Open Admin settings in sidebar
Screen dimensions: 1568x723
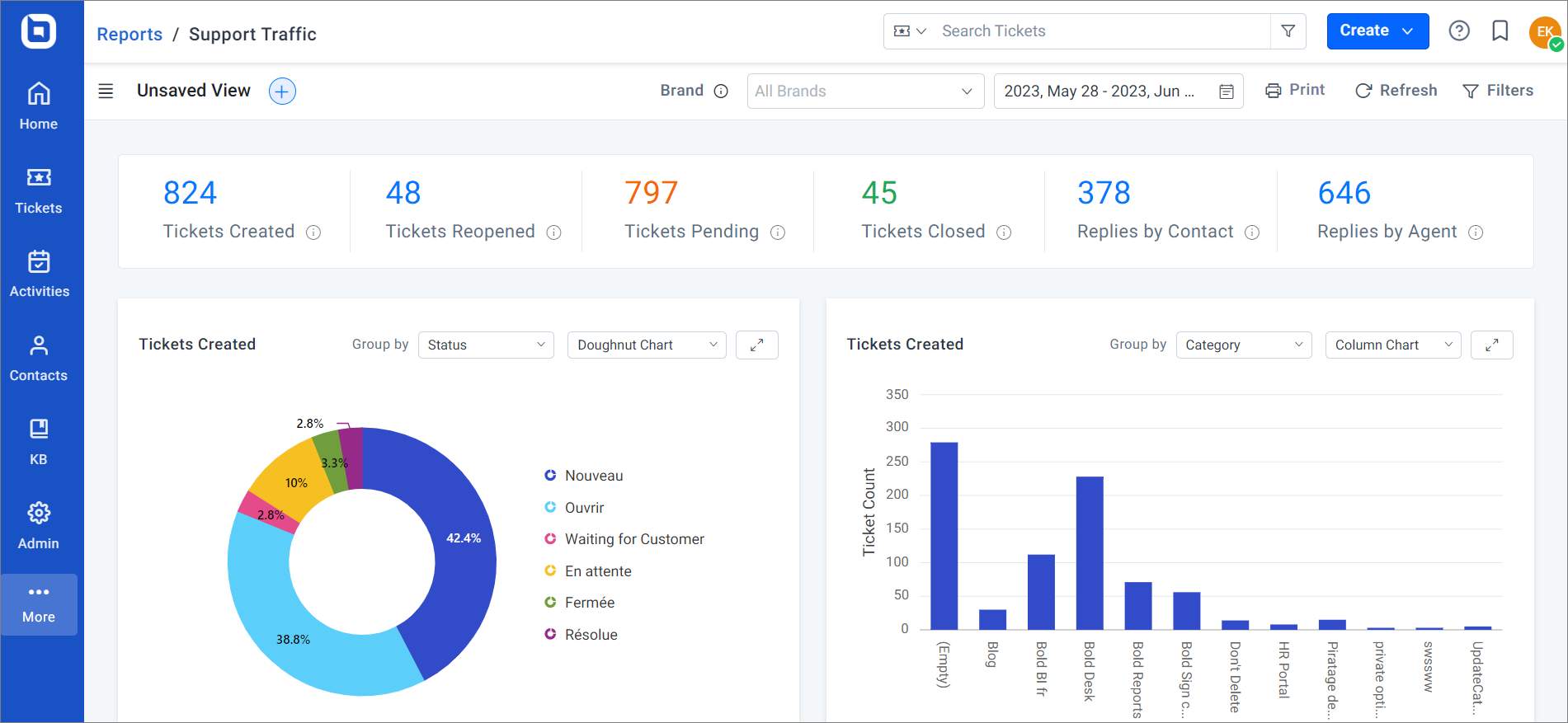[x=39, y=527]
